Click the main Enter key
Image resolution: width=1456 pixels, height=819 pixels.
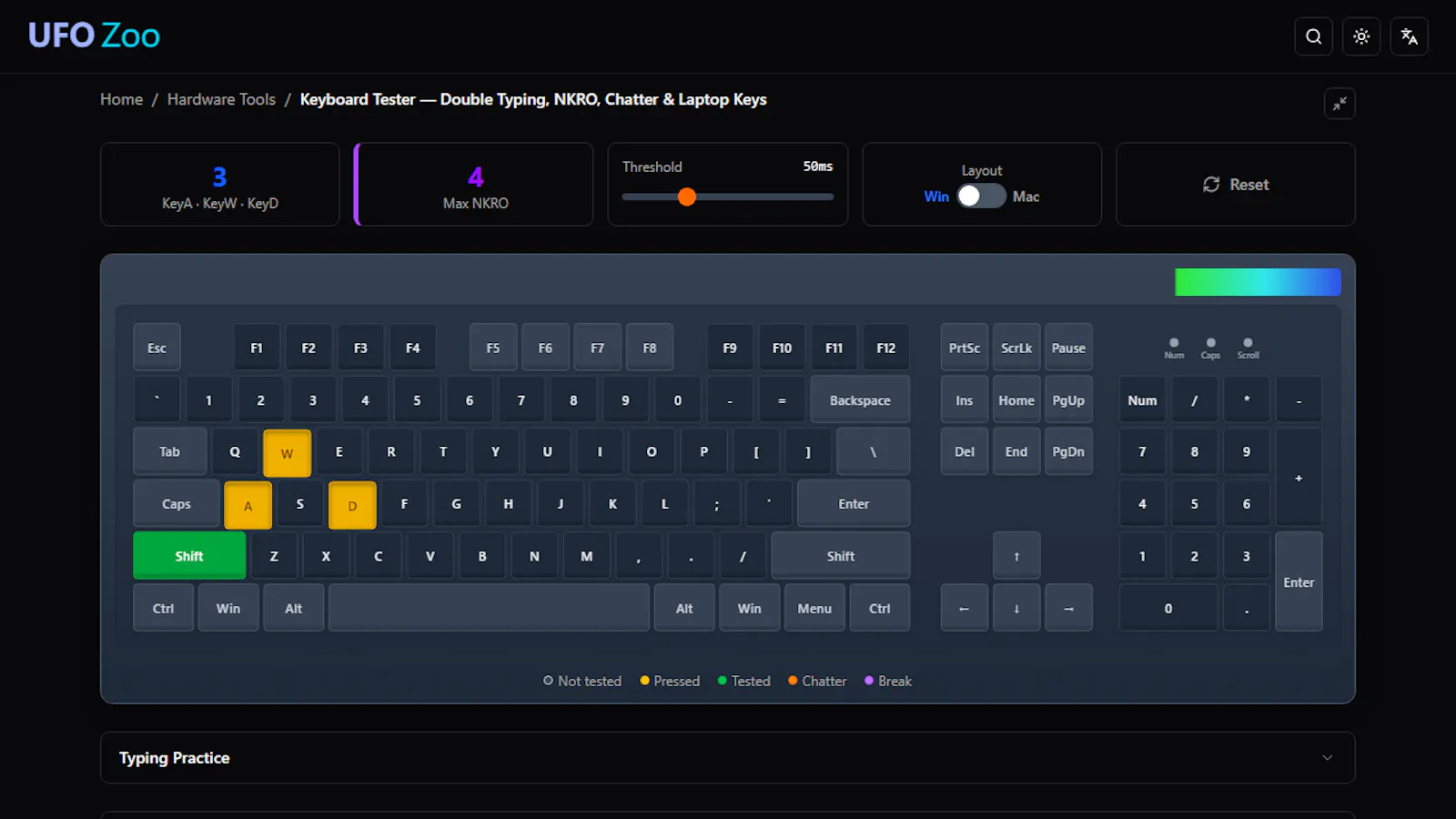point(854,504)
